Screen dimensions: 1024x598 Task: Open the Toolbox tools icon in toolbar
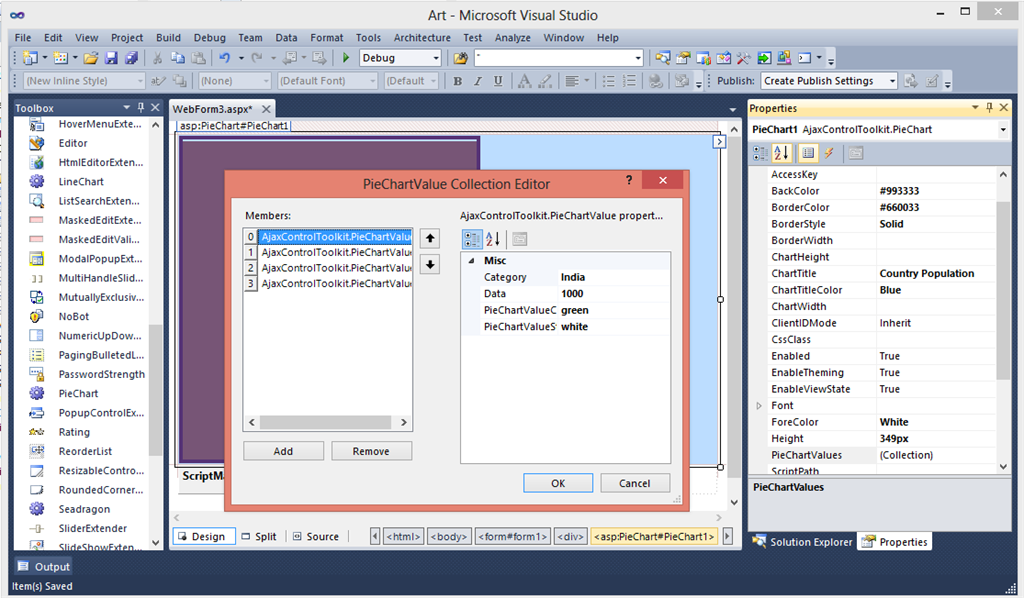[x=743, y=58]
